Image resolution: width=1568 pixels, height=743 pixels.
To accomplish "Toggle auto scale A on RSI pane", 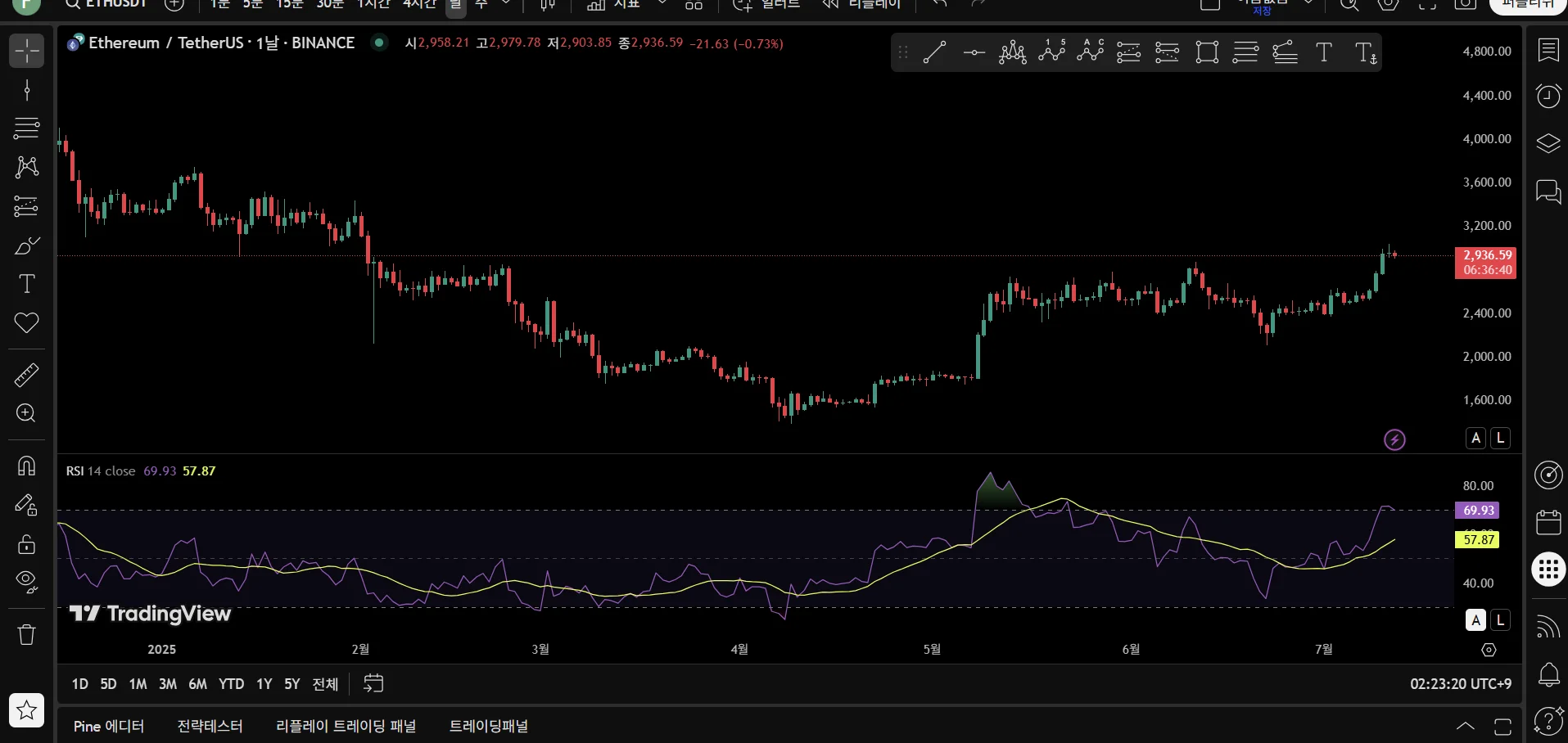I will coord(1475,620).
